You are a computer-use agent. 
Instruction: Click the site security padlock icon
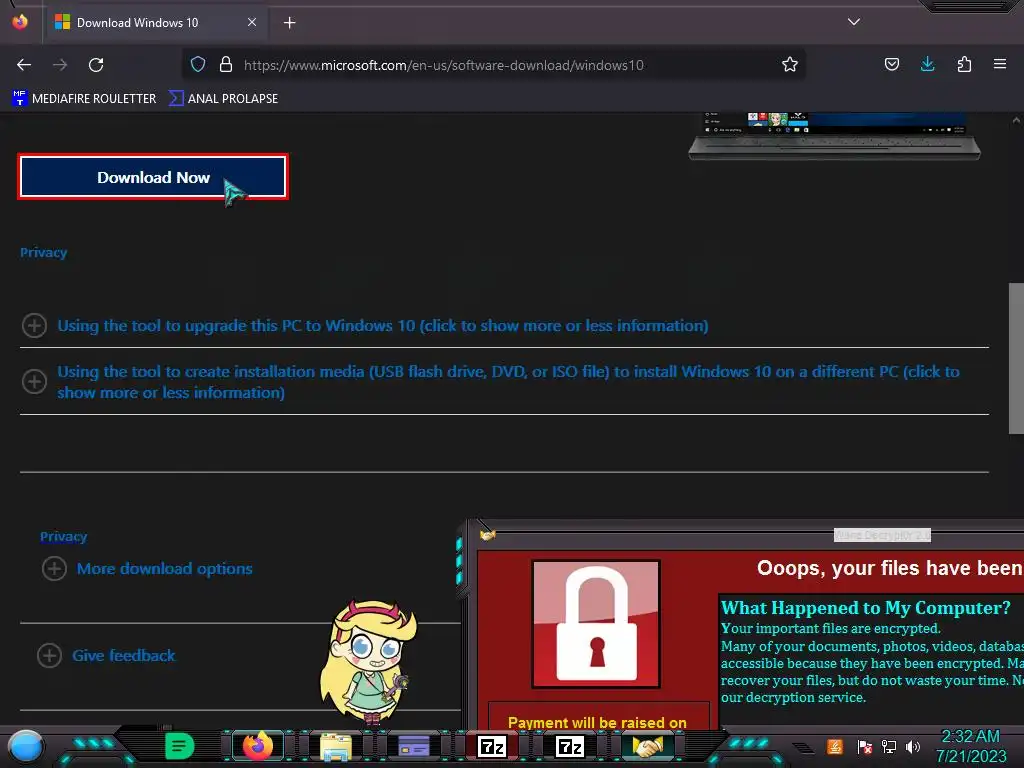click(226, 65)
